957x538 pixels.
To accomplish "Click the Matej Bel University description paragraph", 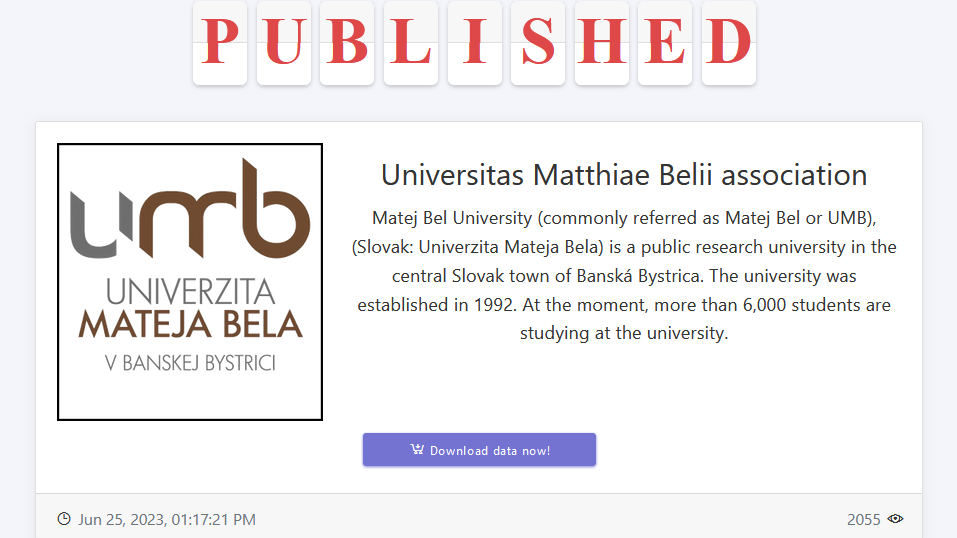I will 624,275.
